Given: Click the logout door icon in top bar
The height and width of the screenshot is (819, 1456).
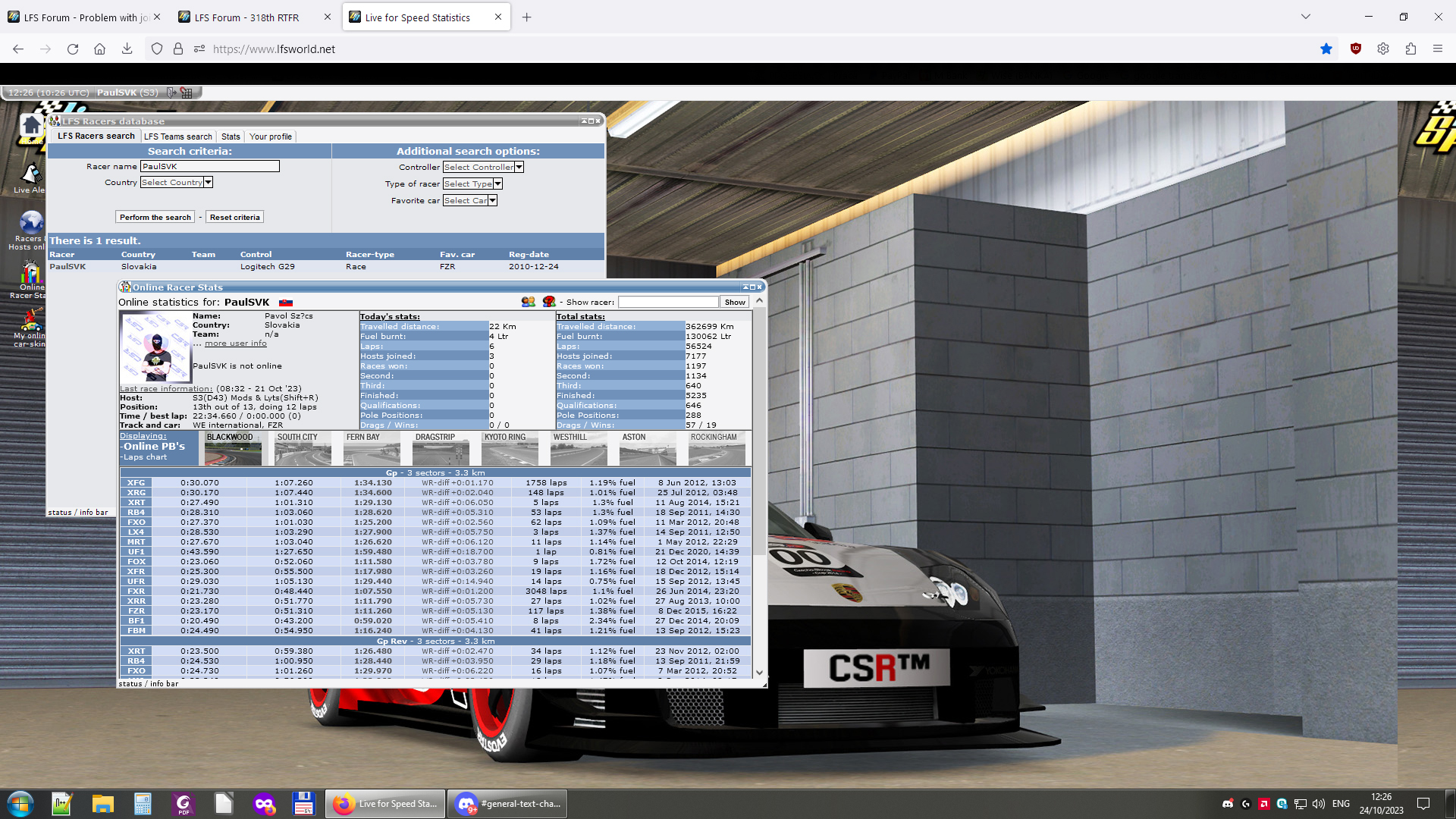Looking at the screenshot, I should (x=171, y=93).
